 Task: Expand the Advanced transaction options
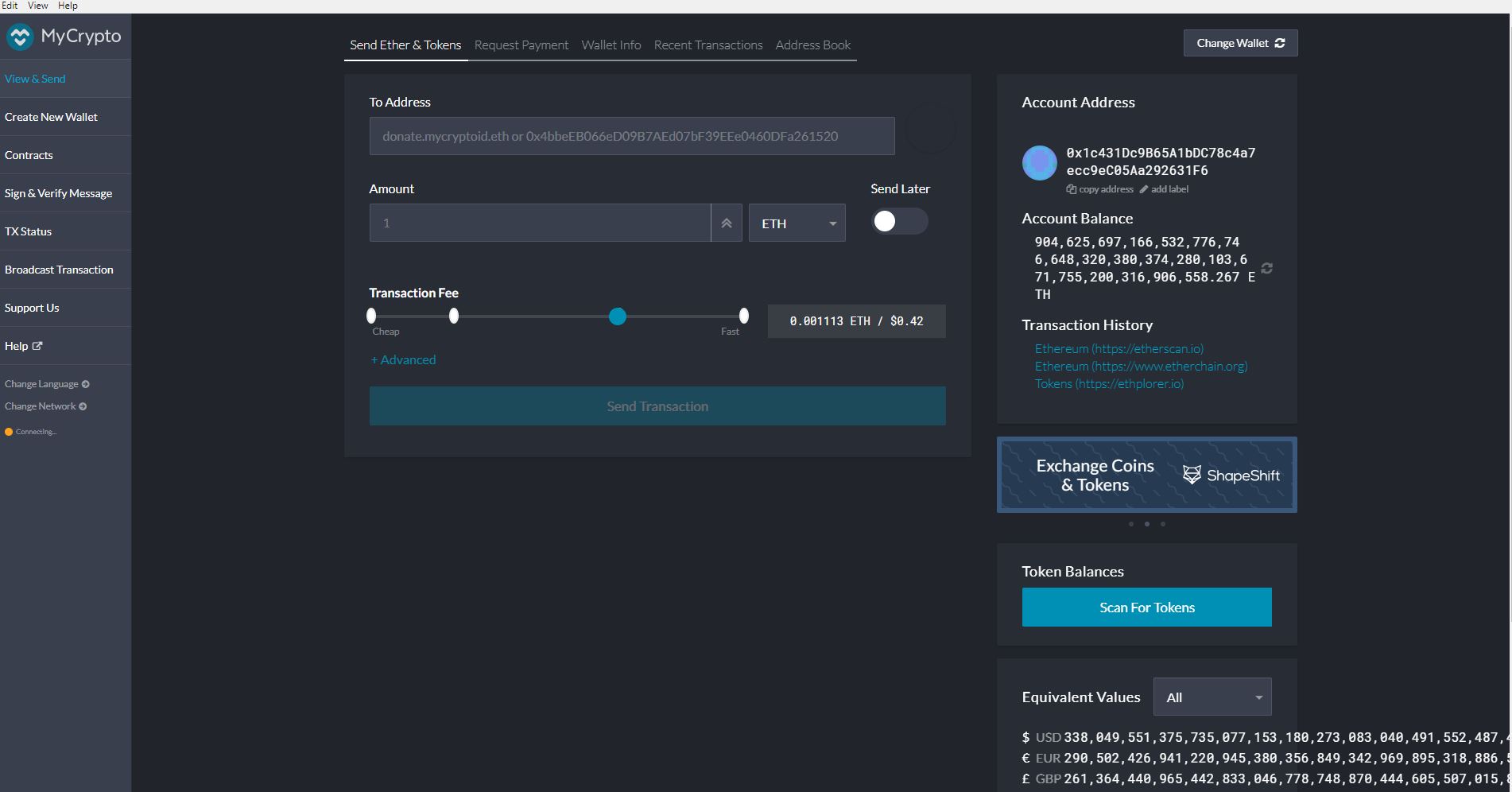[x=403, y=360]
